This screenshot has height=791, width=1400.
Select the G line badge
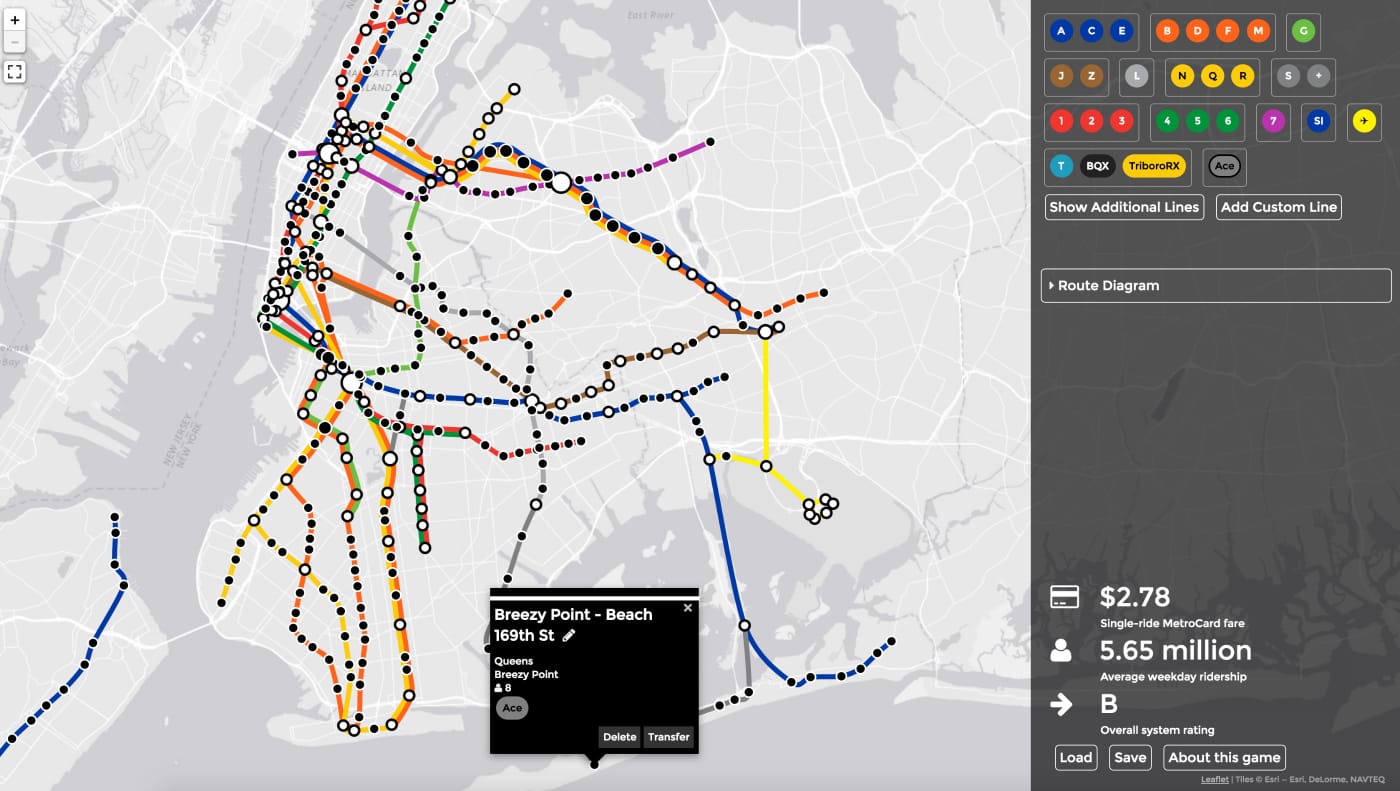pos(1302,31)
